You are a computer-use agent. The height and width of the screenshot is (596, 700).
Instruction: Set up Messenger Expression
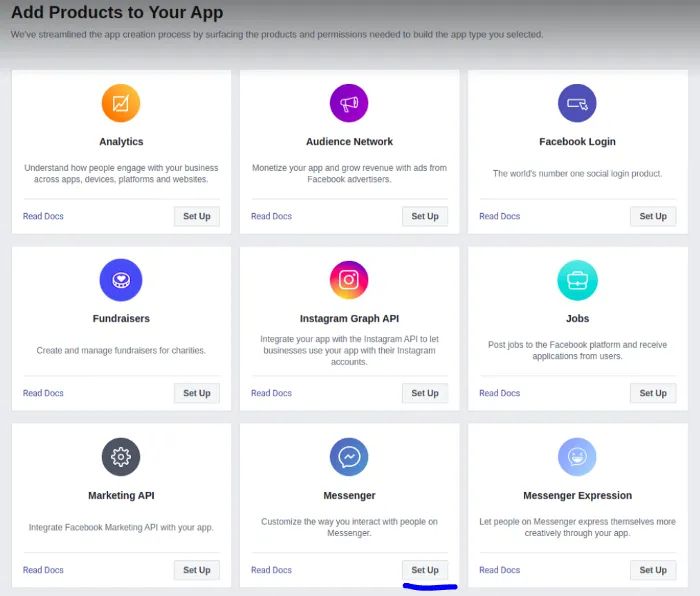[x=653, y=570]
